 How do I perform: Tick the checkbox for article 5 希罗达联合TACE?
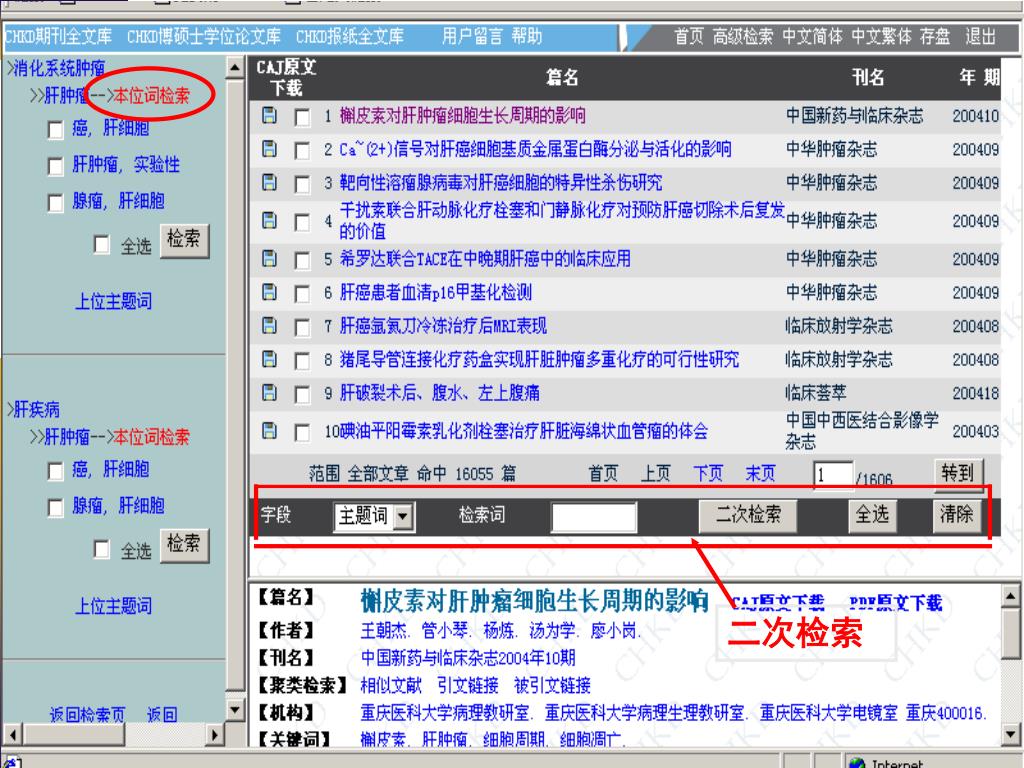(302, 261)
